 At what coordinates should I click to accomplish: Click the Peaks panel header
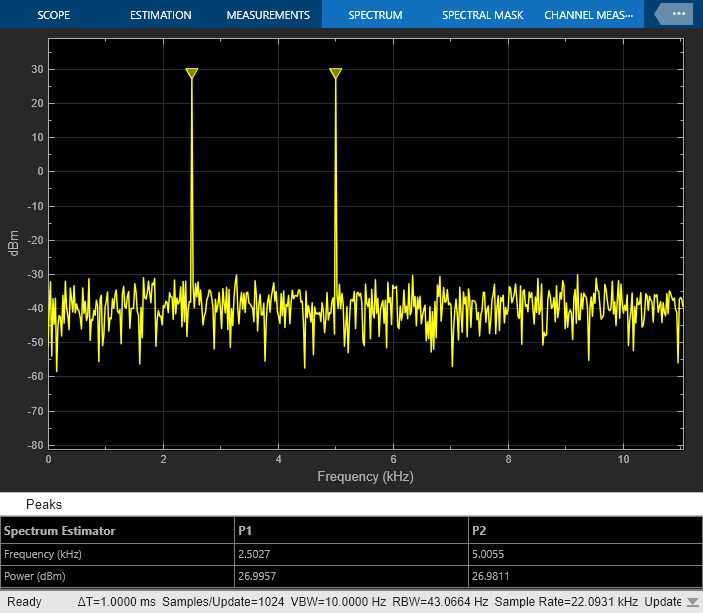(x=44, y=505)
